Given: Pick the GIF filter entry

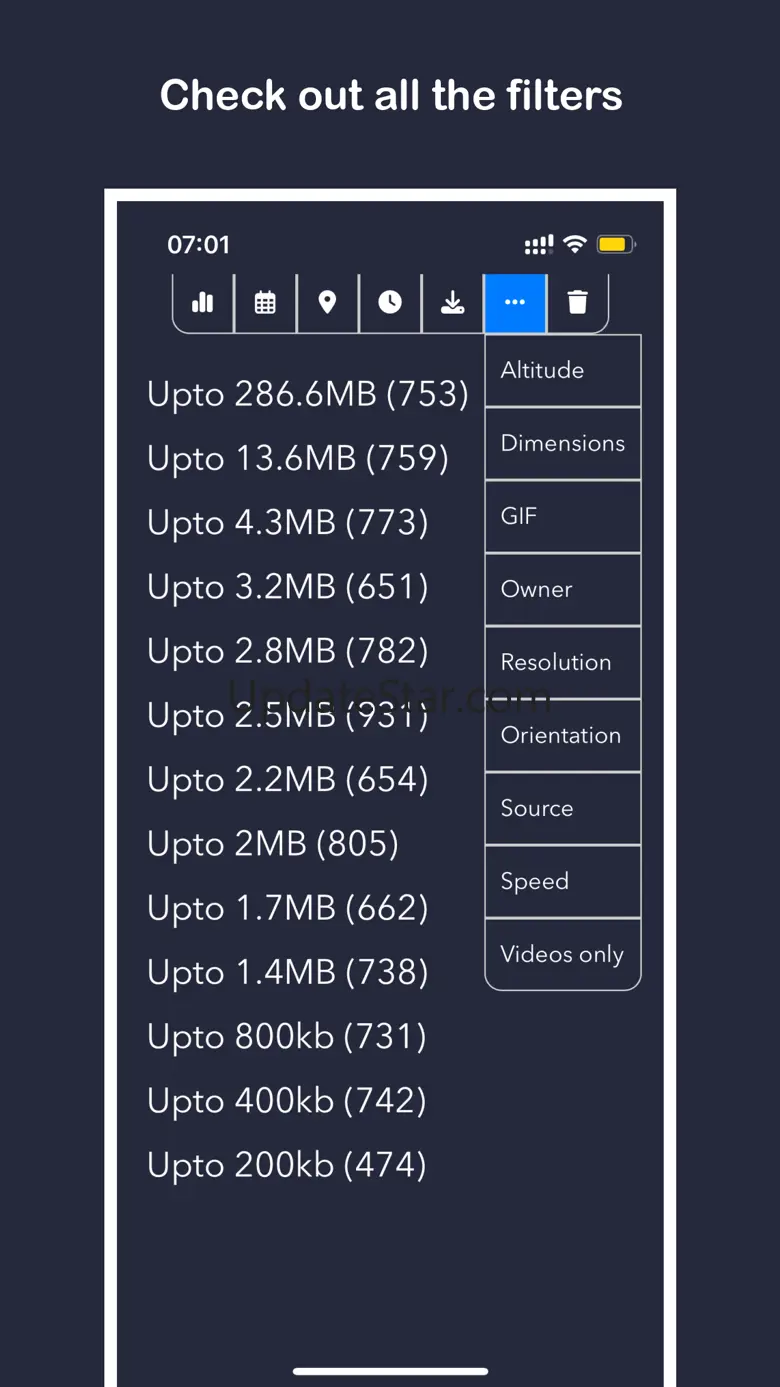Looking at the screenshot, I should coord(562,517).
